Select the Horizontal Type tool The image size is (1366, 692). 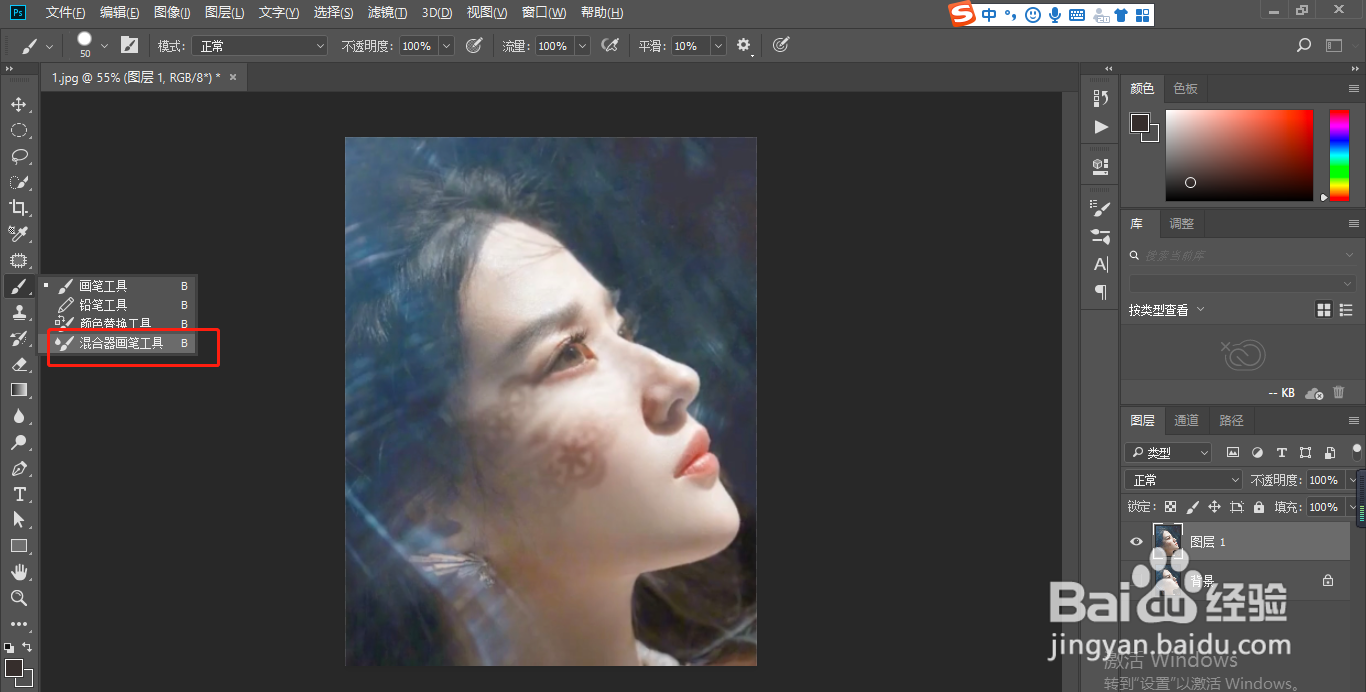pos(18,494)
